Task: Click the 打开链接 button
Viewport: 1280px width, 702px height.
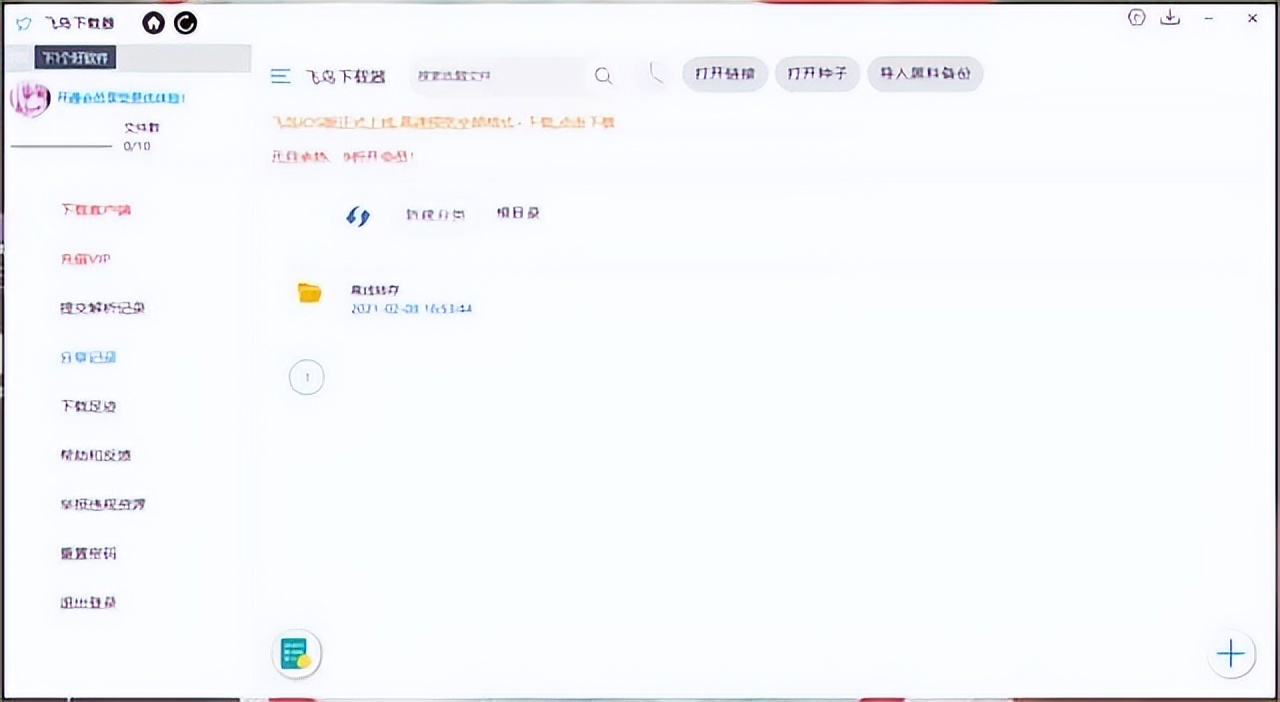Action: [x=725, y=74]
